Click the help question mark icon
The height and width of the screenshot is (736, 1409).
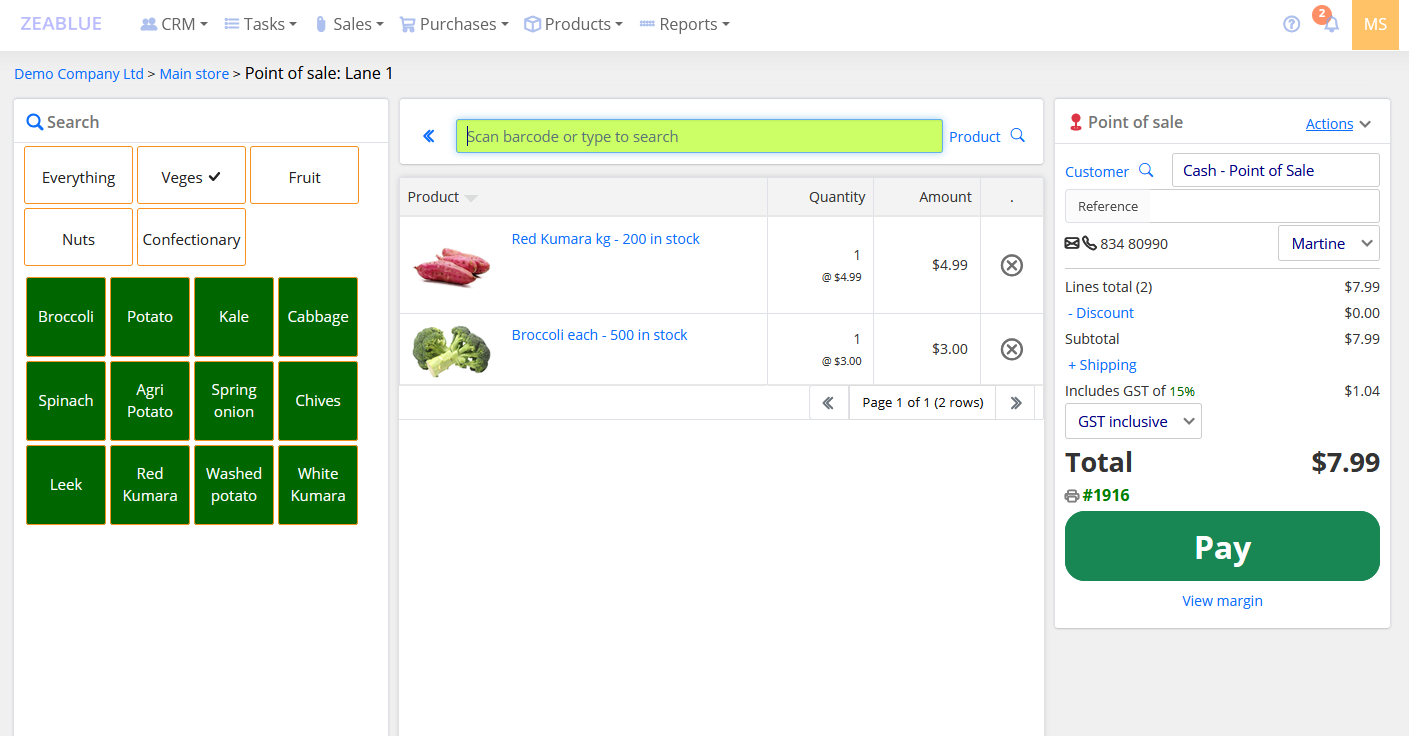(x=1291, y=24)
